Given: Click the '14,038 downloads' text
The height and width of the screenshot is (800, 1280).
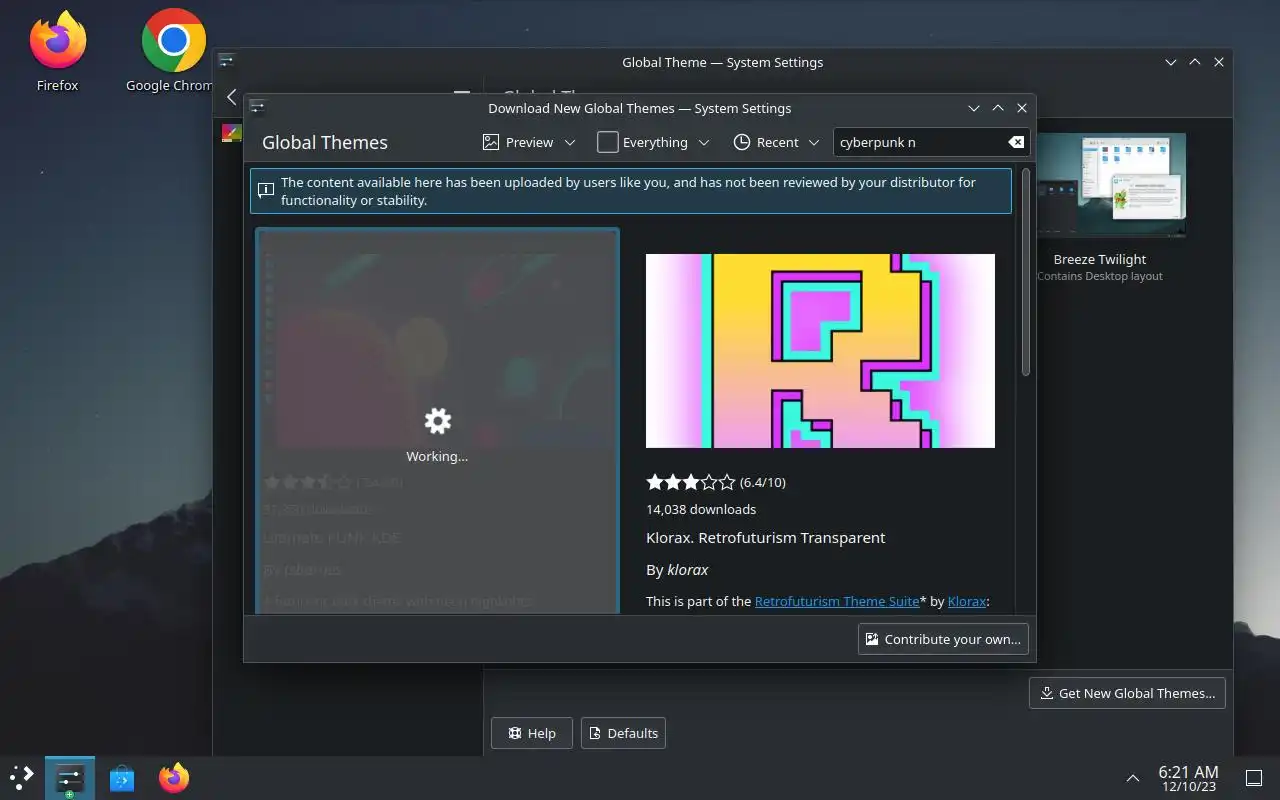Looking at the screenshot, I should coord(701,509).
